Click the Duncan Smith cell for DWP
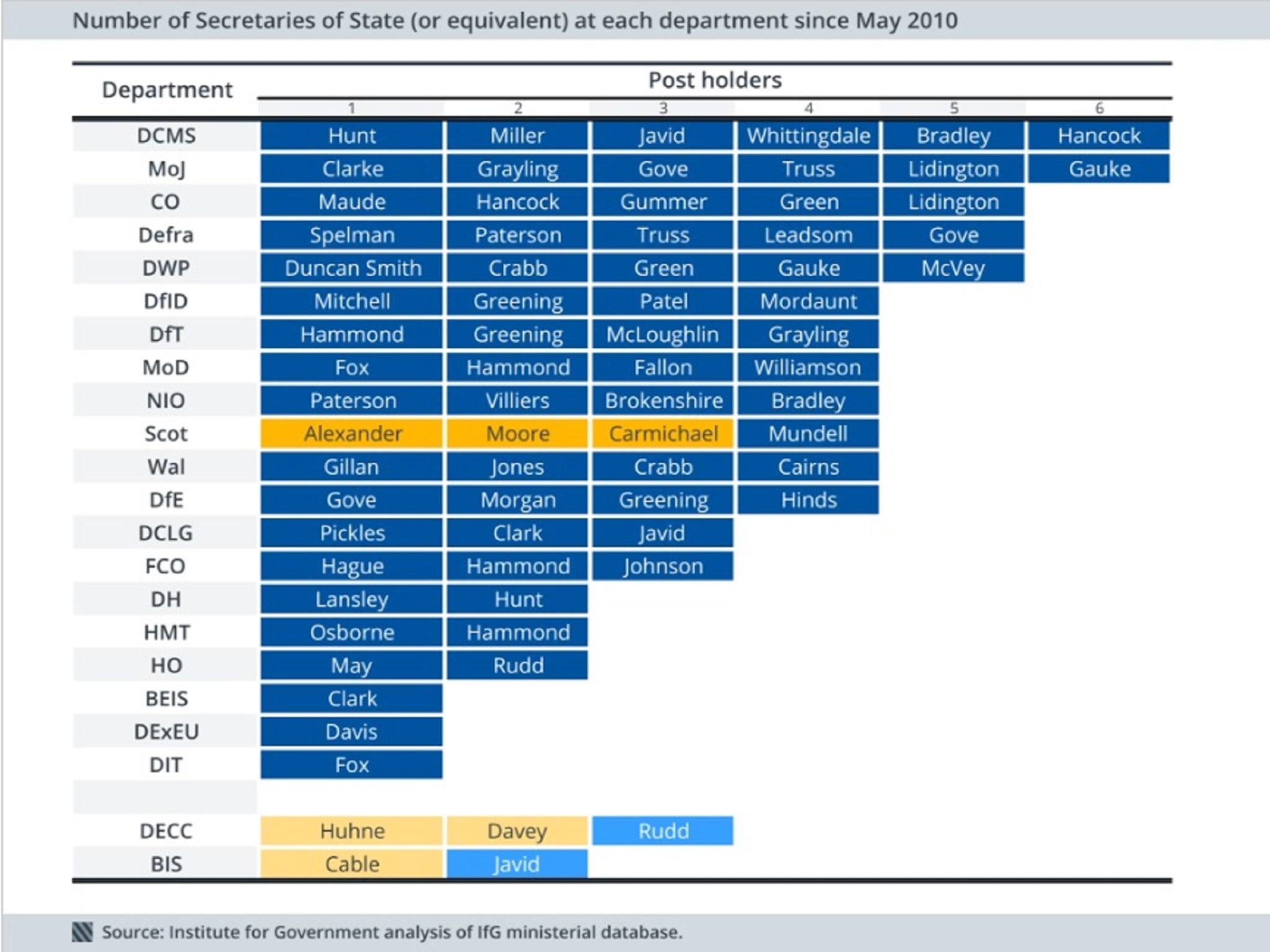The image size is (1270, 952). 352,268
